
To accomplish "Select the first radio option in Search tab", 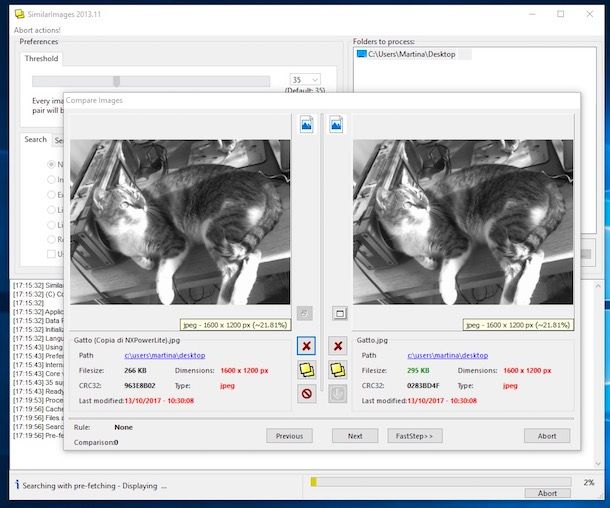I will [52, 164].
